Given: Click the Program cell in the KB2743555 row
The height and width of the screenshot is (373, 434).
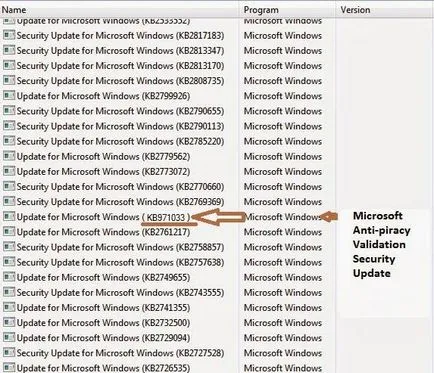Looking at the screenshot, I should click(283, 292).
